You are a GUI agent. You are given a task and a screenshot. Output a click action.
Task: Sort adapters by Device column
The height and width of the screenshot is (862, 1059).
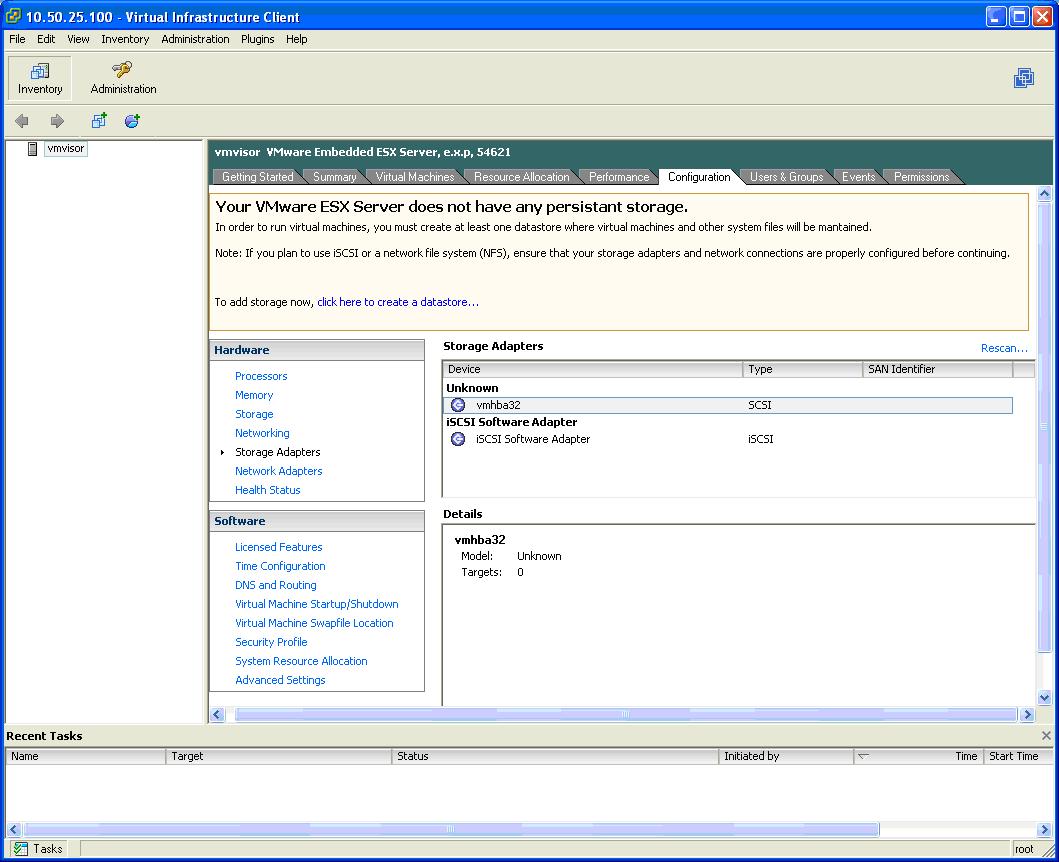[592, 369]
